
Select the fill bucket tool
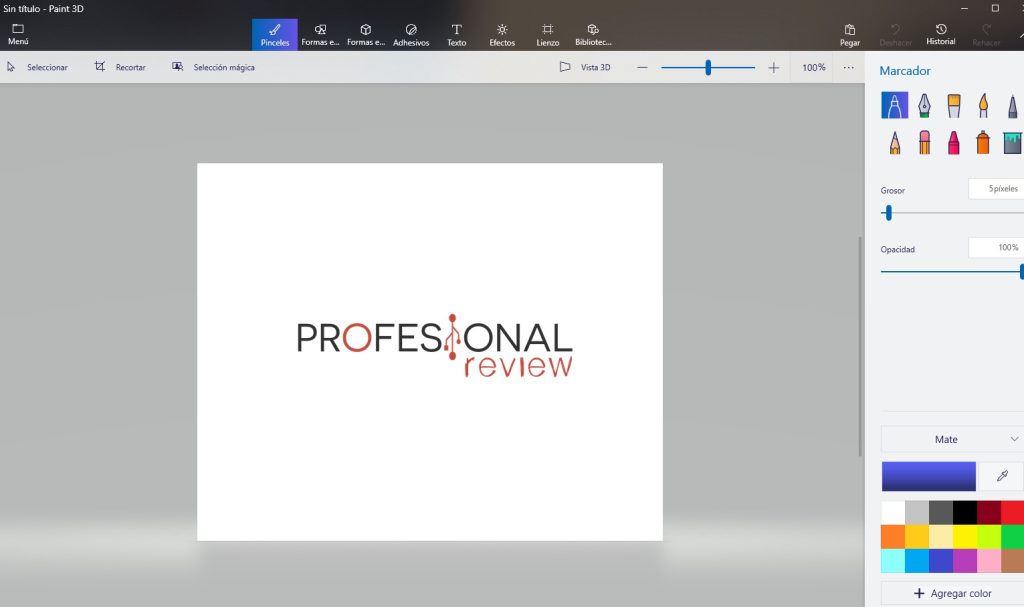point(1012,142)
